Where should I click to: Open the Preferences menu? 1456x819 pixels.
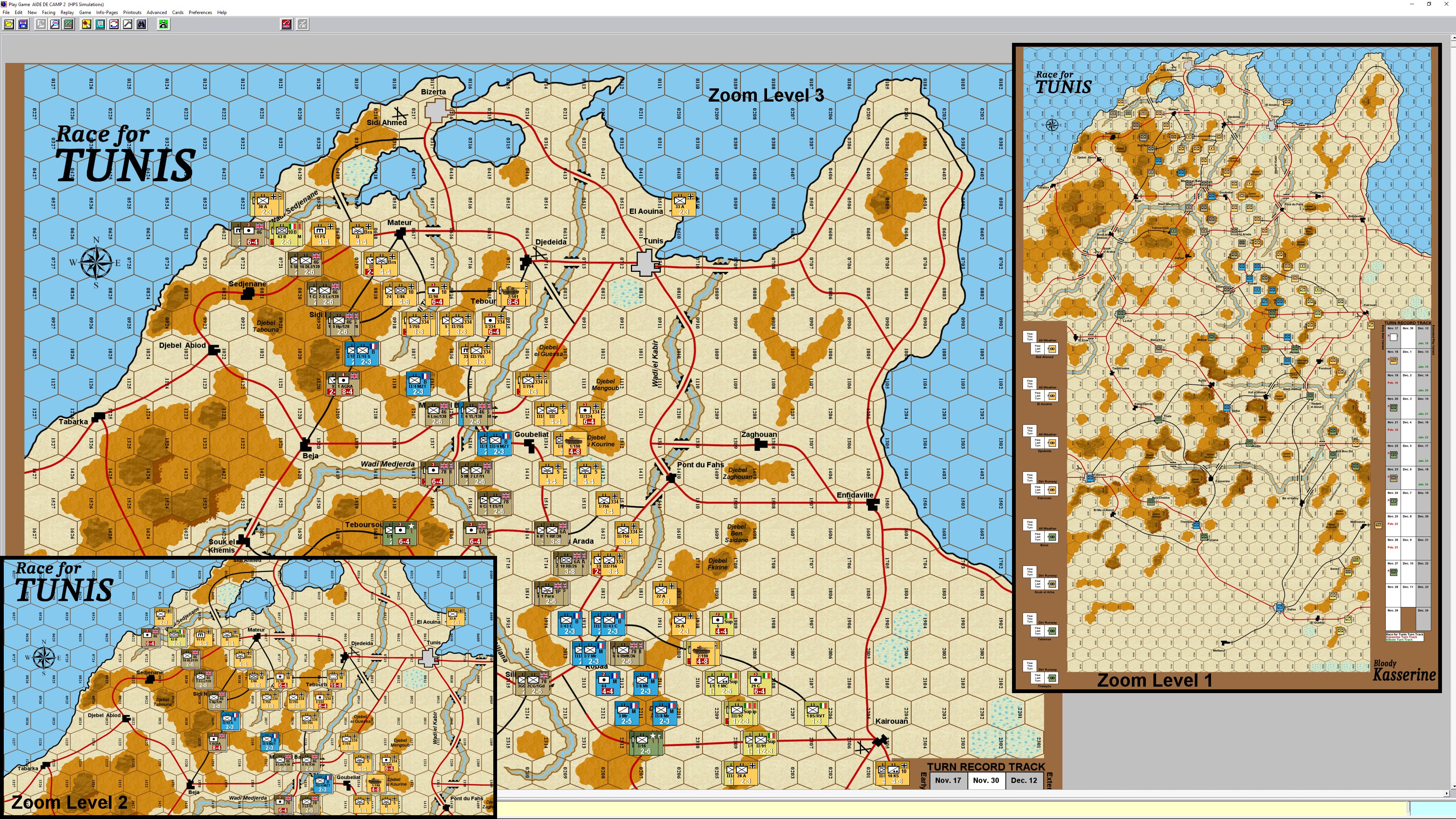(x=200, y=13)
